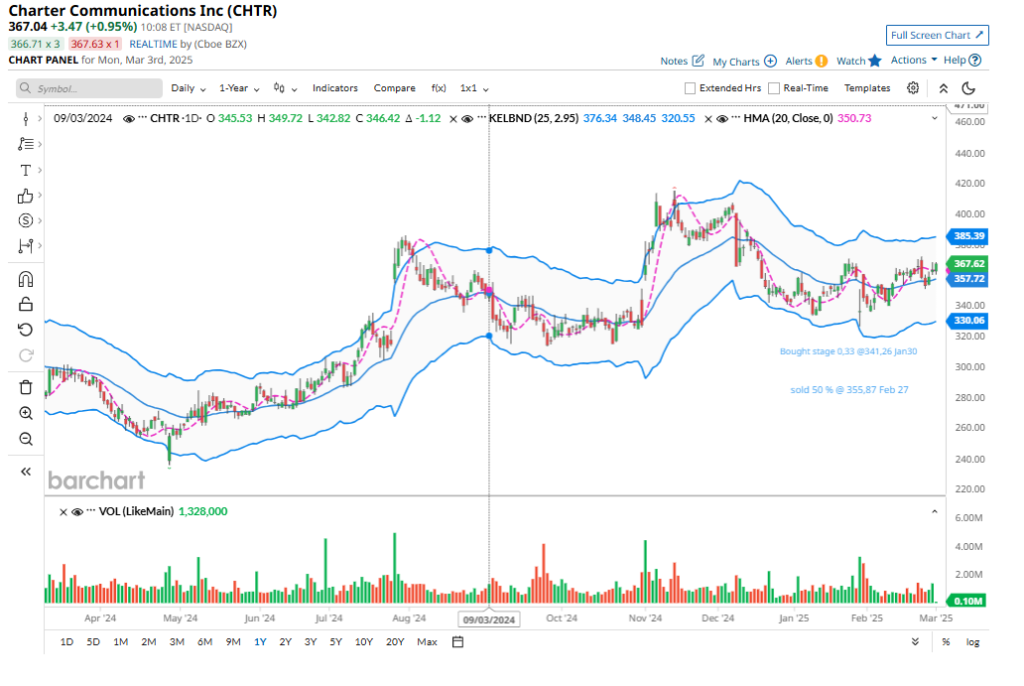
Task: Click the Symbol search field
Action: tap(89, 88)
